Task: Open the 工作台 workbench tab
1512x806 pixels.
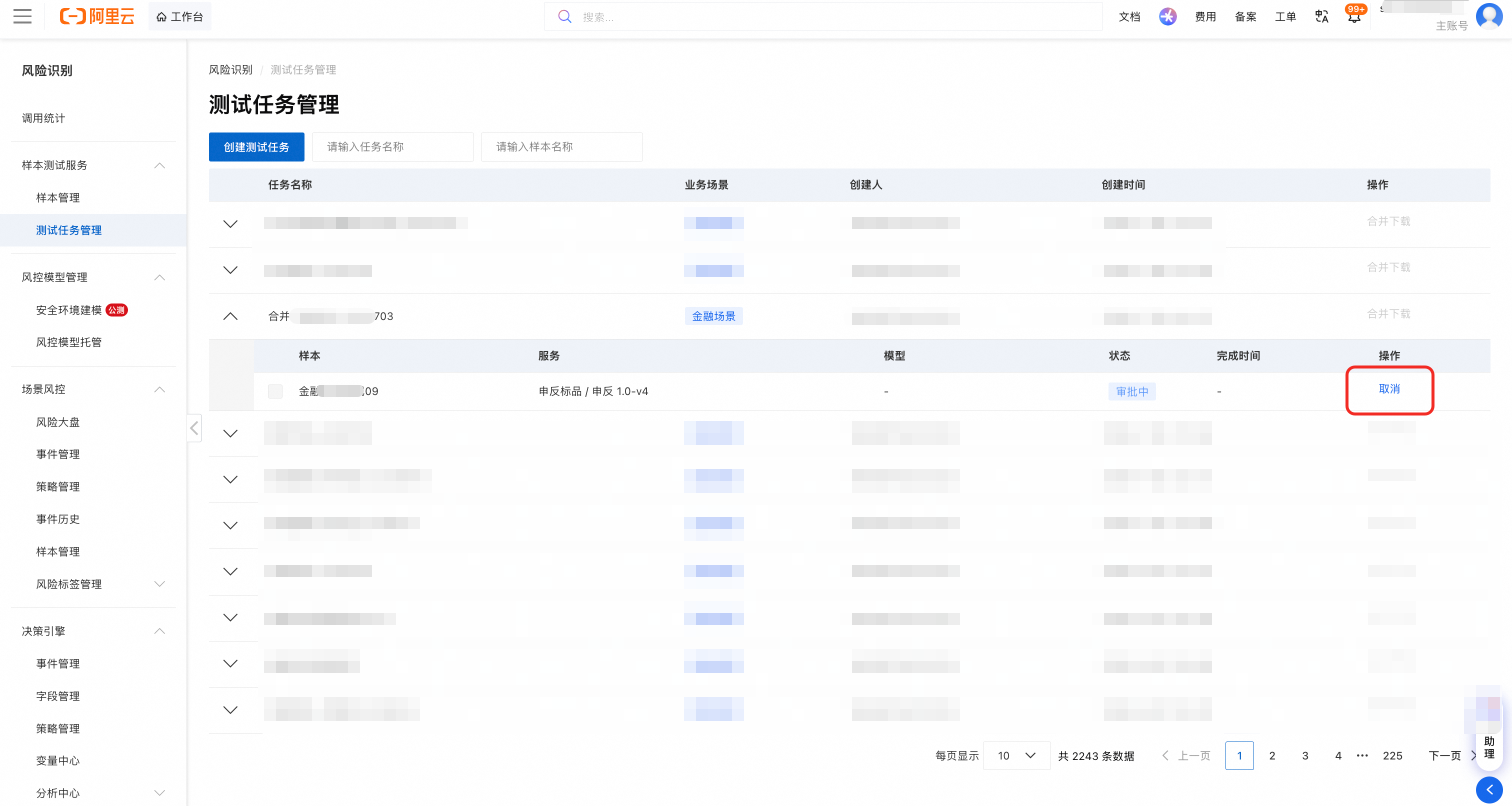Action: tap(179, 16)
